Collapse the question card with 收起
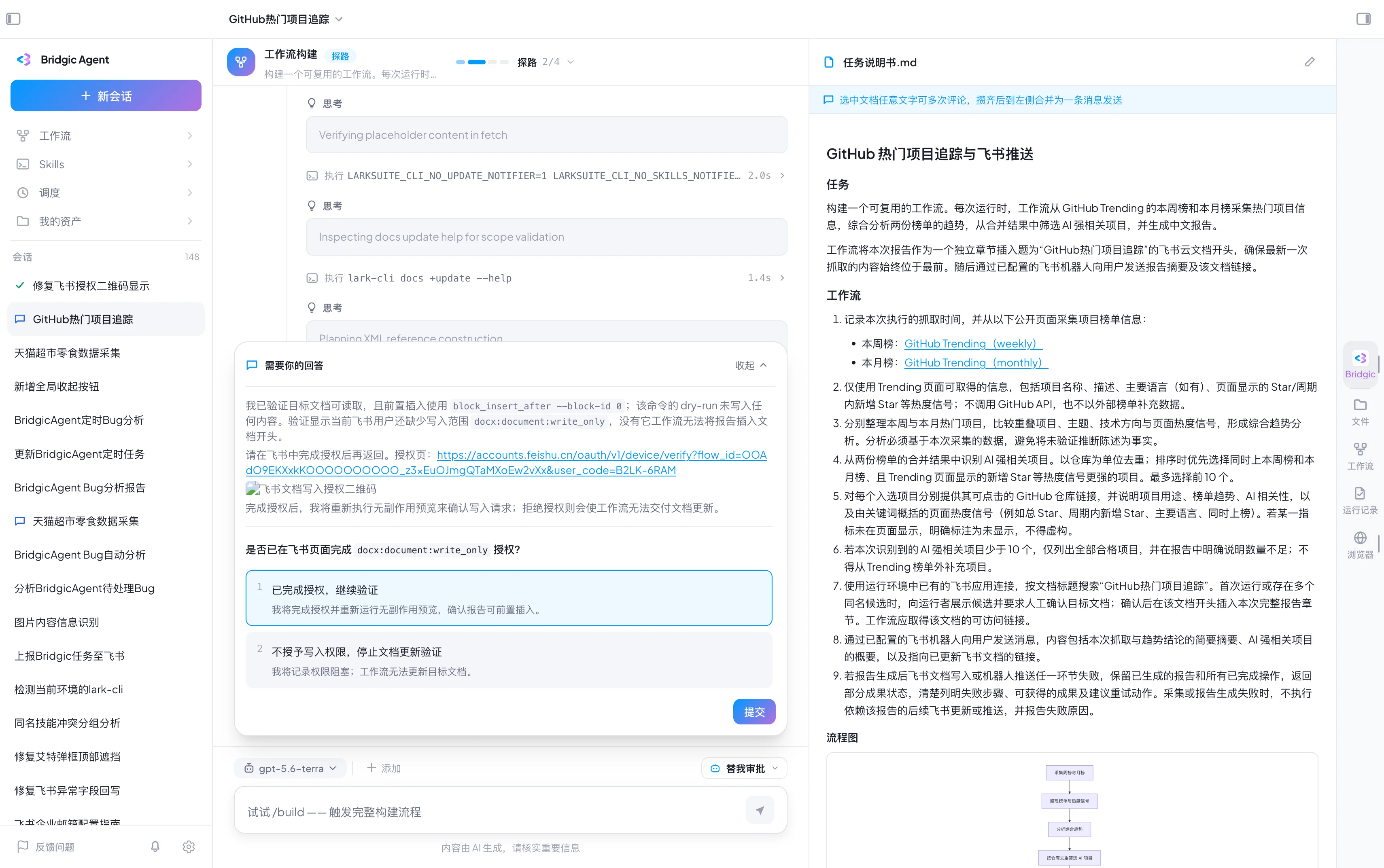 click(x=751, y=365)
